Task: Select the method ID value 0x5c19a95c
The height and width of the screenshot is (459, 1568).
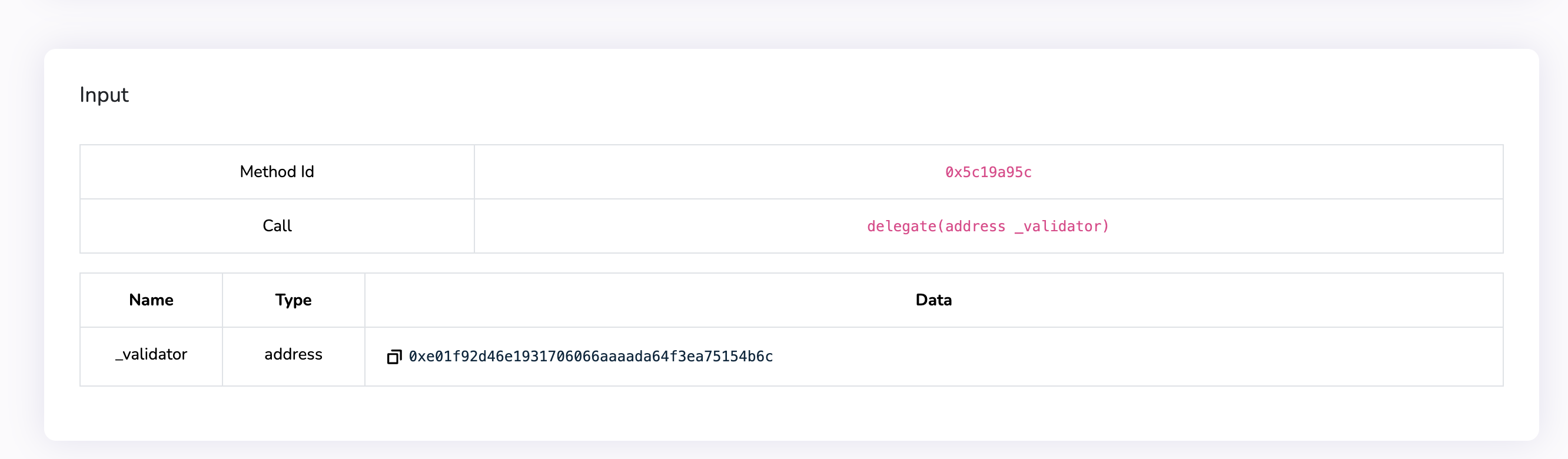Action: pos(988,172)
